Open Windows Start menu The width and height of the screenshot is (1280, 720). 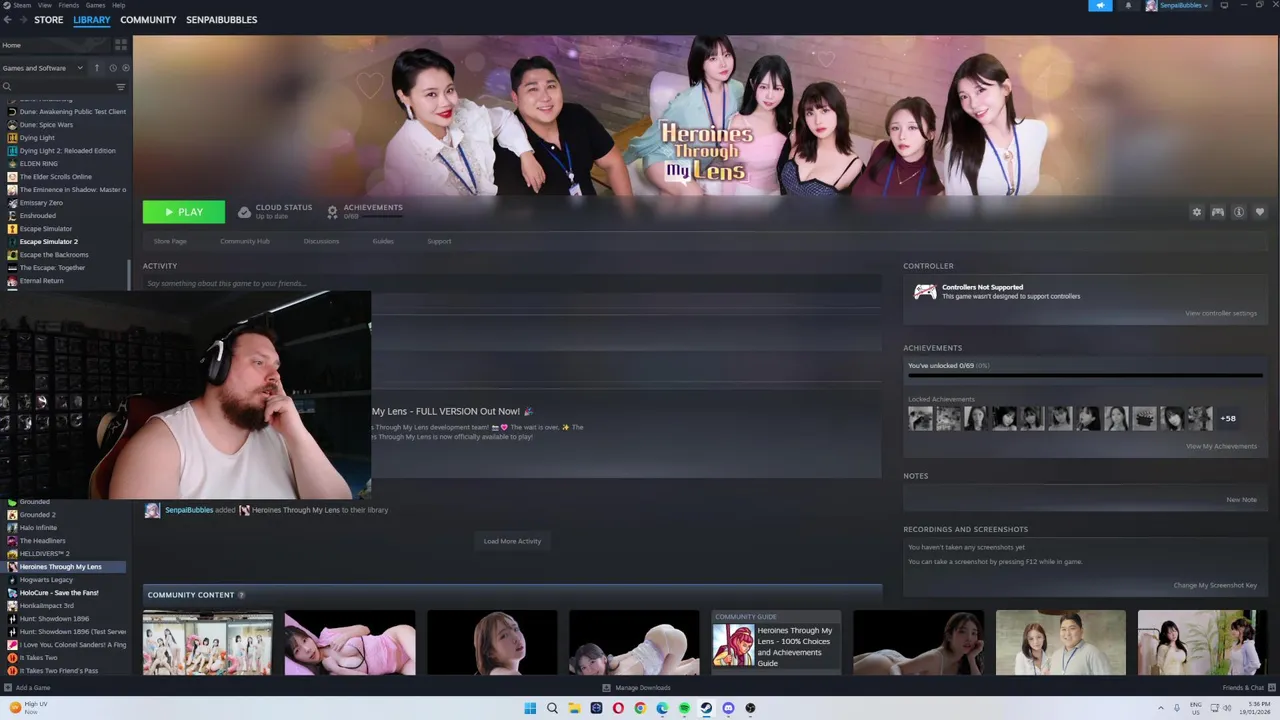(x=530, y=708)
